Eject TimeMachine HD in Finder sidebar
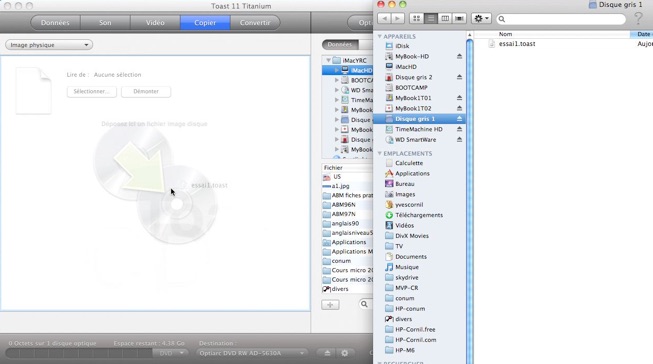The width and height of the screenshot is (653, 364). click(x=459, y=129)
